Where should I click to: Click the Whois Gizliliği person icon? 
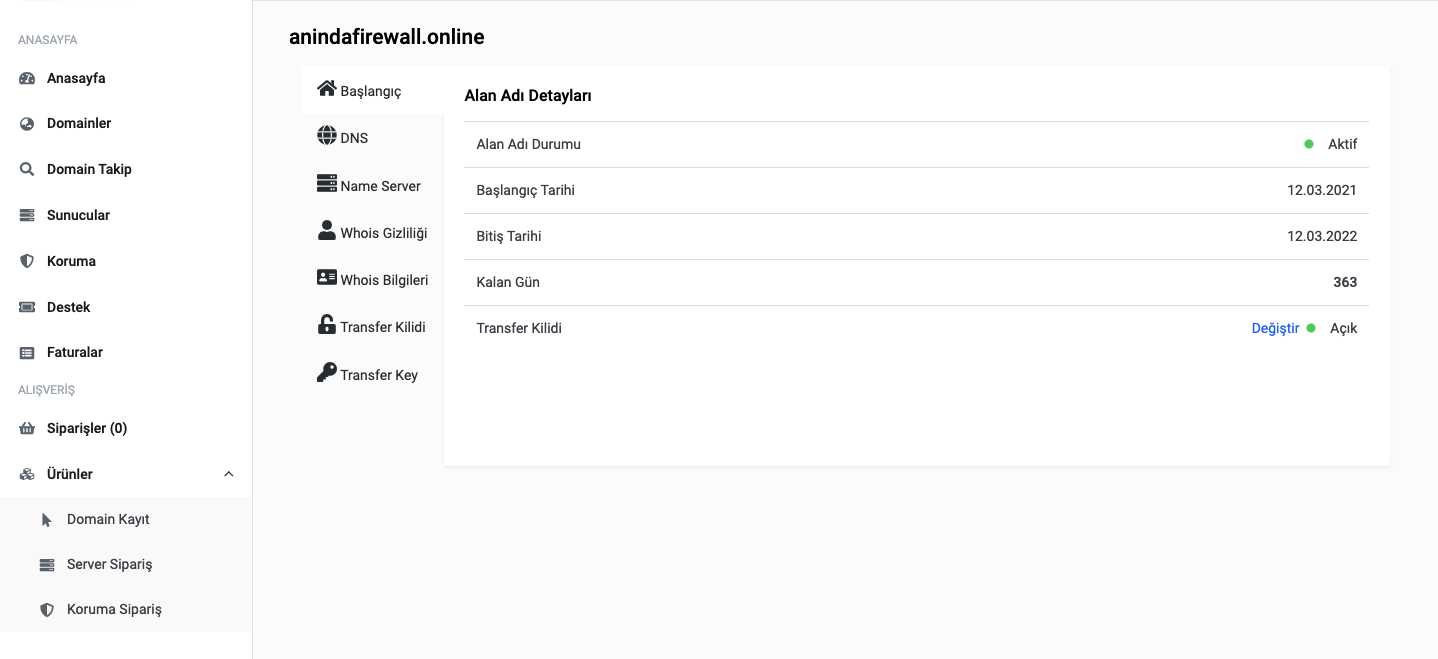[x=326, y=230]
